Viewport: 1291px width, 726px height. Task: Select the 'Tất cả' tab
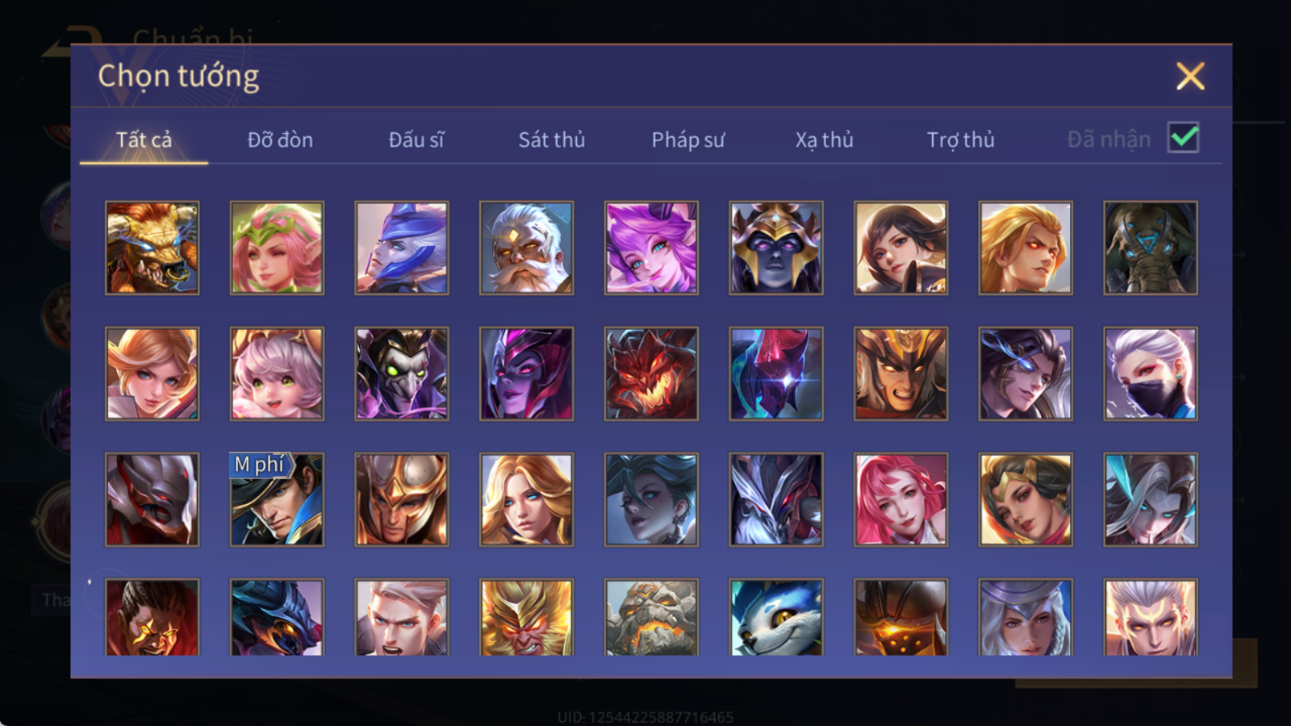pyautogui.click(x=144, y=140)
